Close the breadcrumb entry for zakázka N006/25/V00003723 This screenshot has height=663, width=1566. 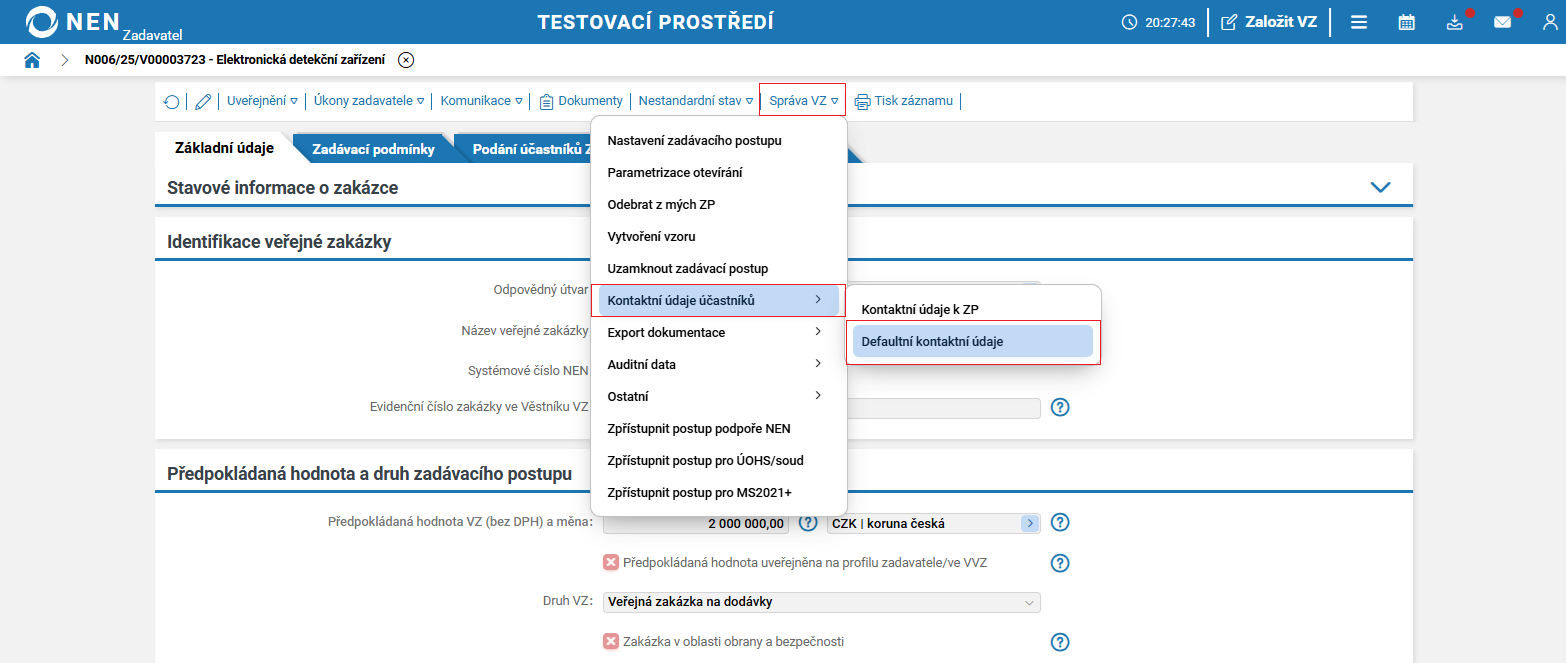406,59
